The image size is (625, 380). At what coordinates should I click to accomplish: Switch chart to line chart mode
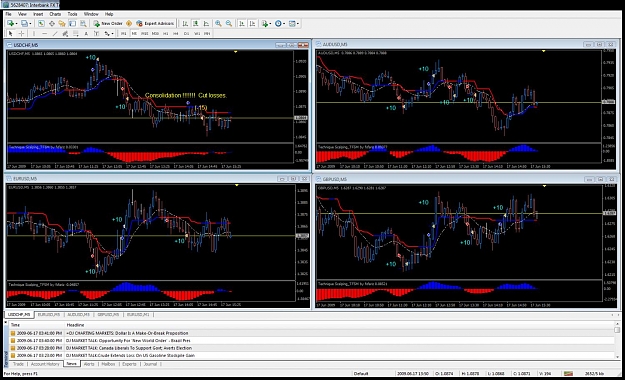[206, 24]
